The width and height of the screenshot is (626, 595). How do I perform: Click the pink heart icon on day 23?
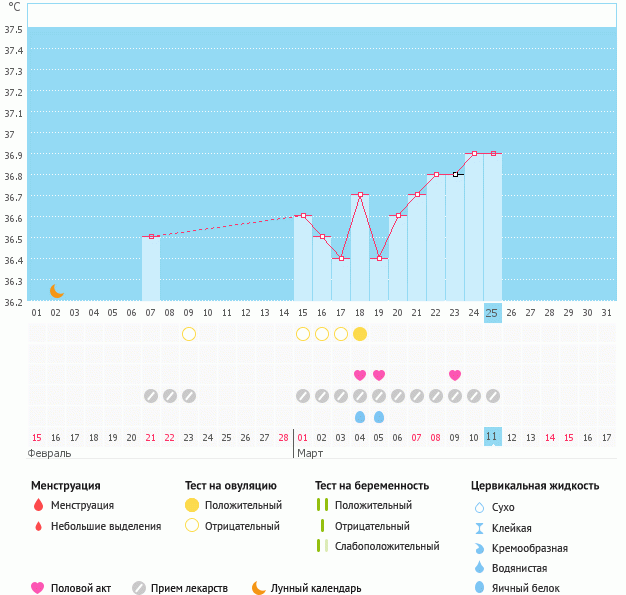455,375
